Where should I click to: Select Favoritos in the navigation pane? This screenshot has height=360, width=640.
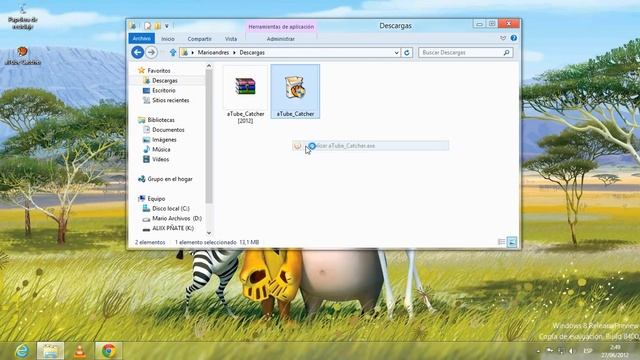pos(159,71)
